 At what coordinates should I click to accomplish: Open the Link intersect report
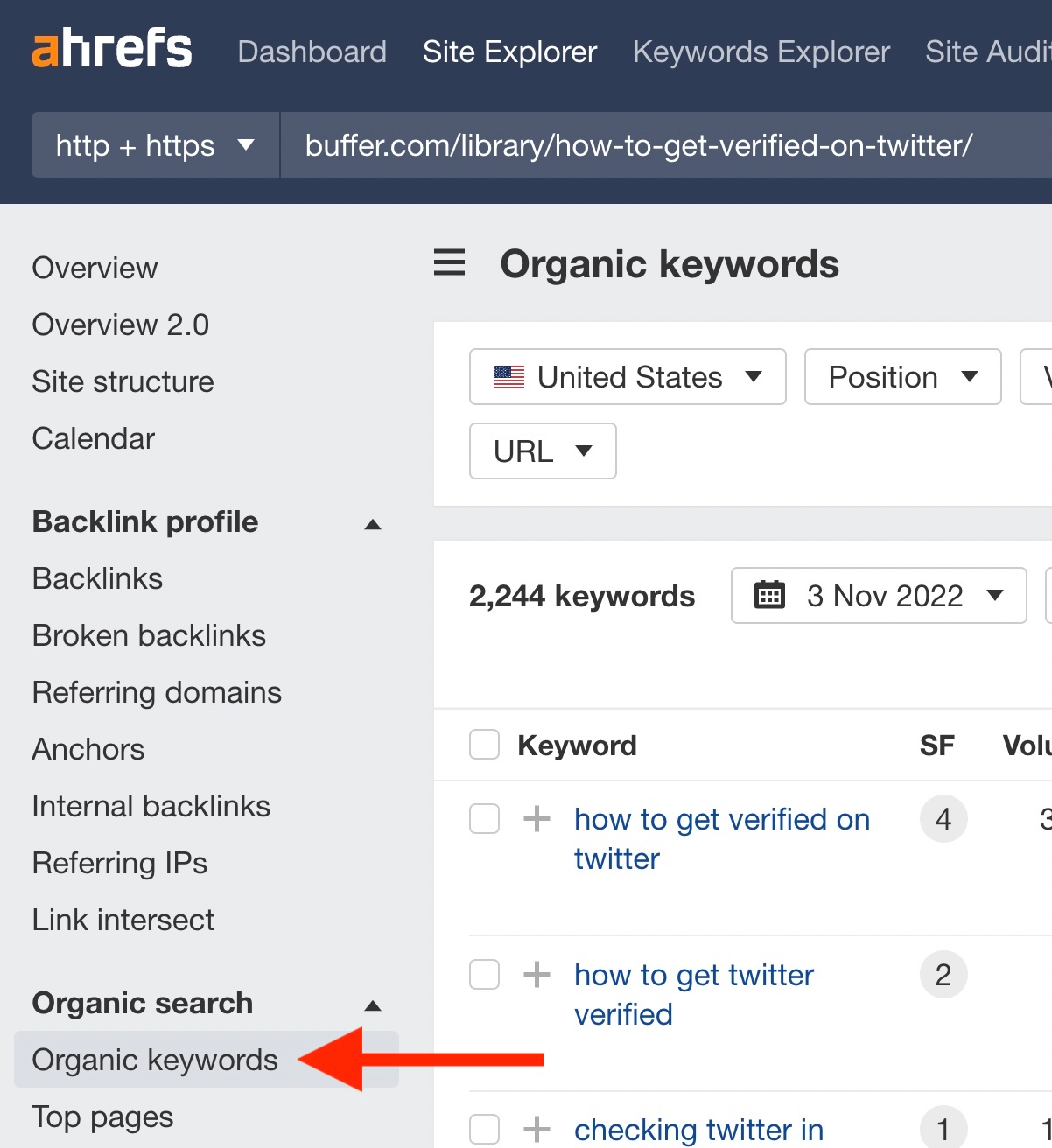click(x=123, y=920)
